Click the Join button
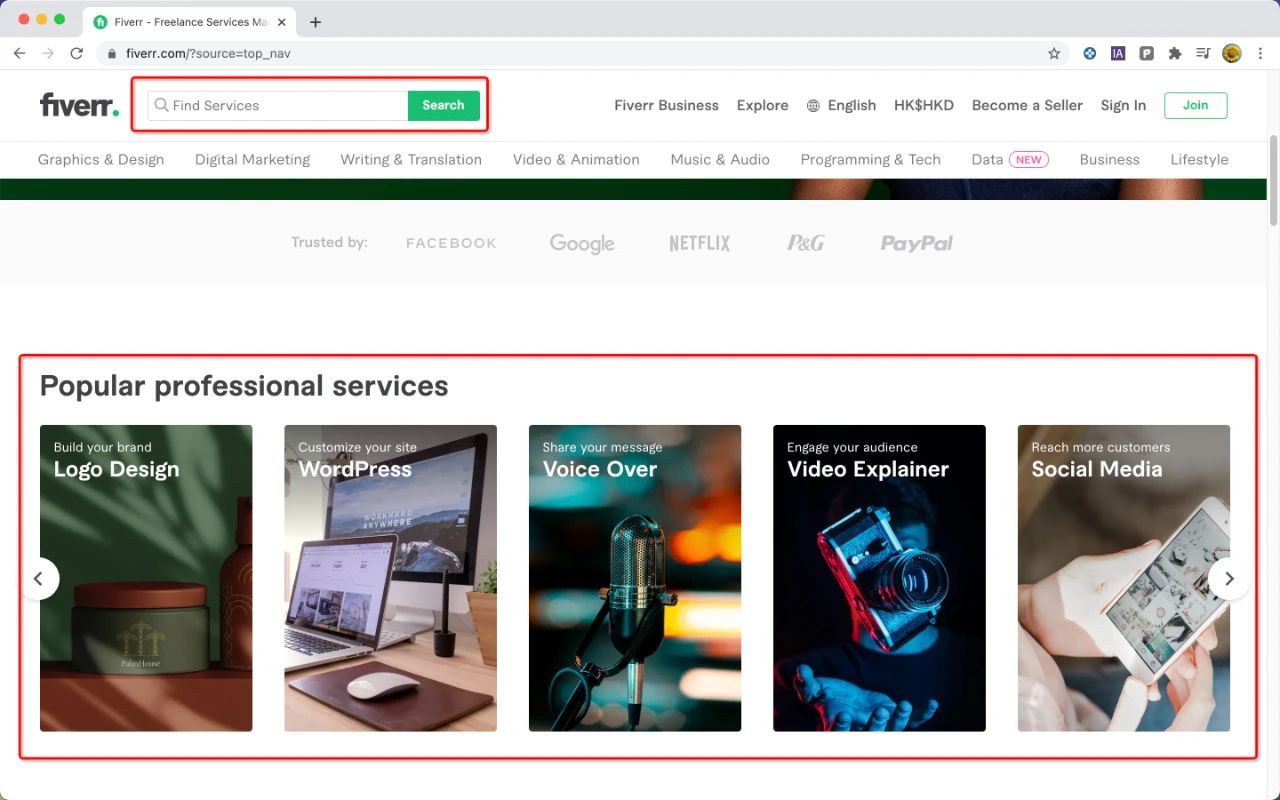This screenshot has width=1280, height=800. pyautogui.click(x=1195, y=105)
